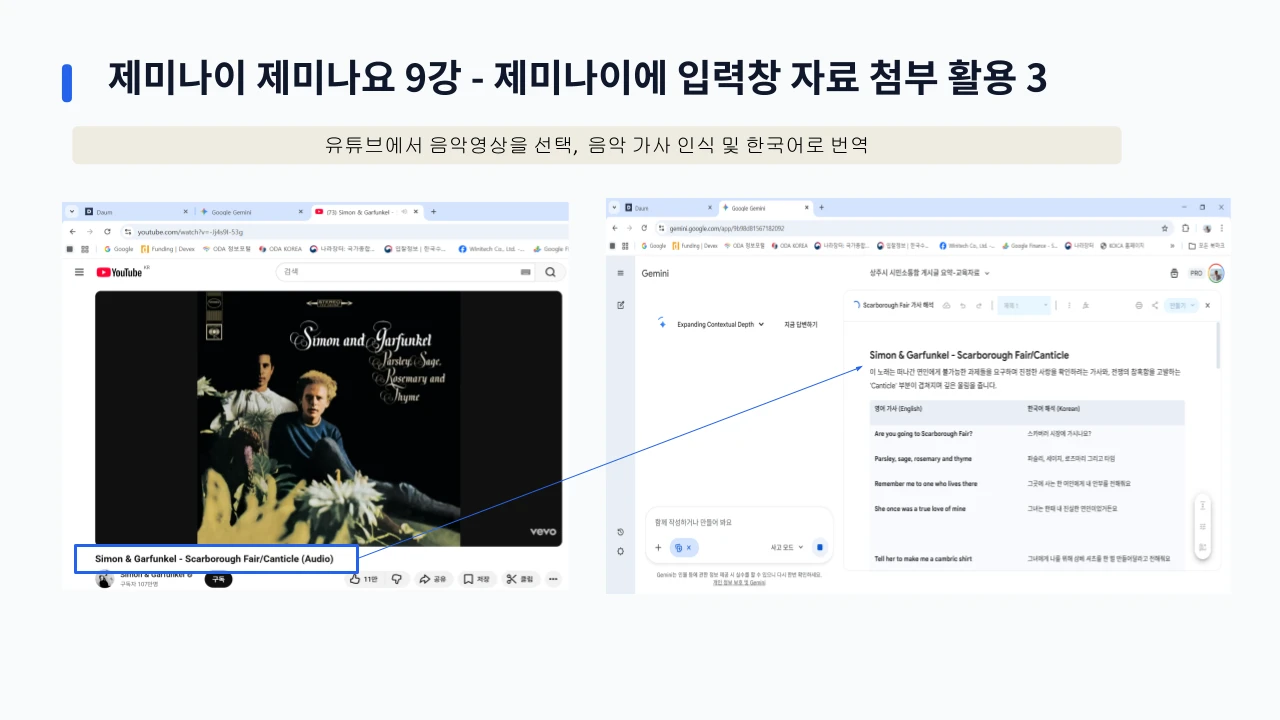
Task: Subscribe with the 구독 button
Action: 217,579
